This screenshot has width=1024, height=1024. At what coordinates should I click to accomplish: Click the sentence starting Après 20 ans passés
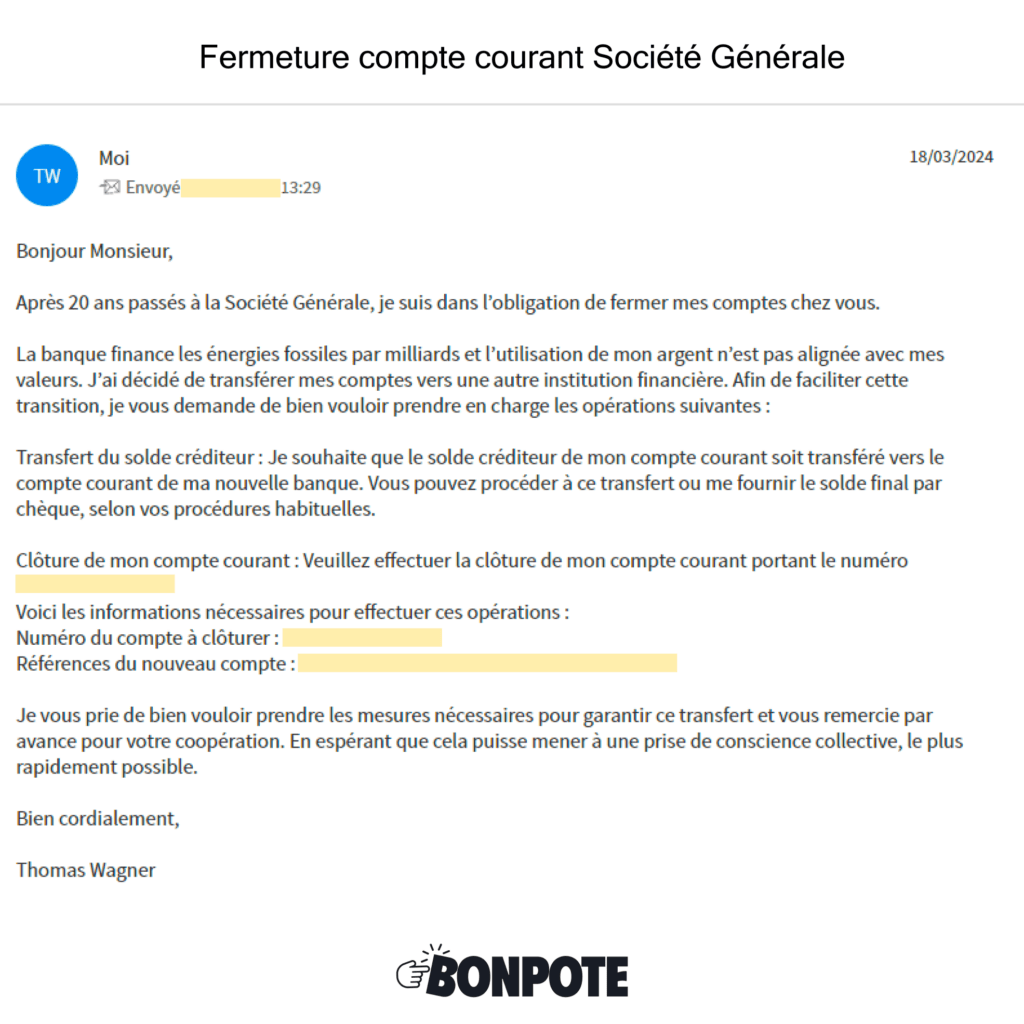pos(448,303)
